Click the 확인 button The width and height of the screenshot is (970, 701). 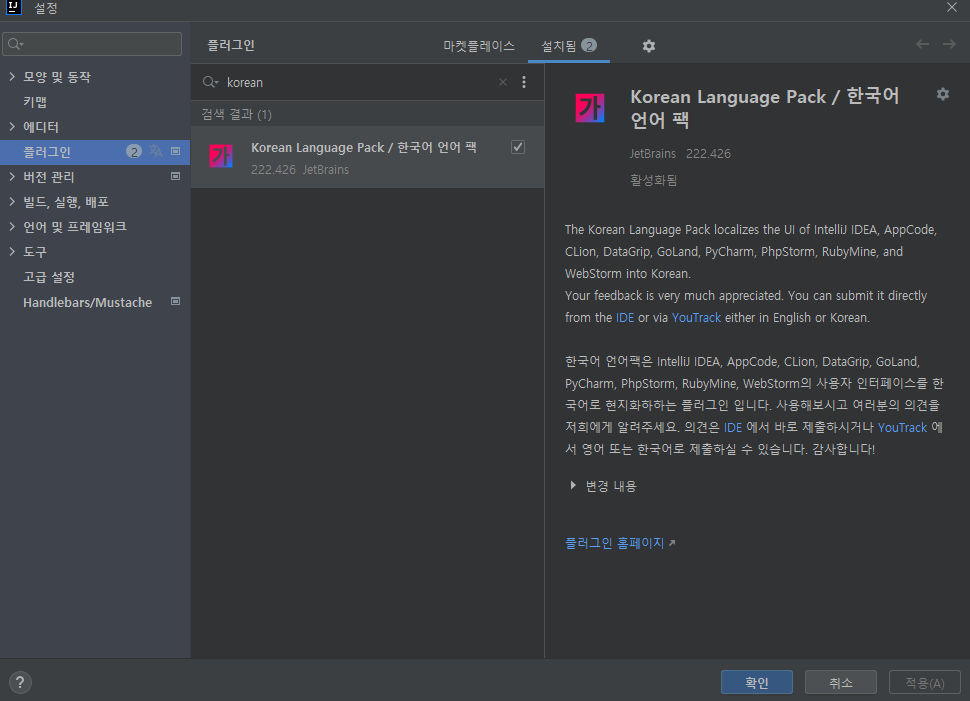[x=757, y=682]
